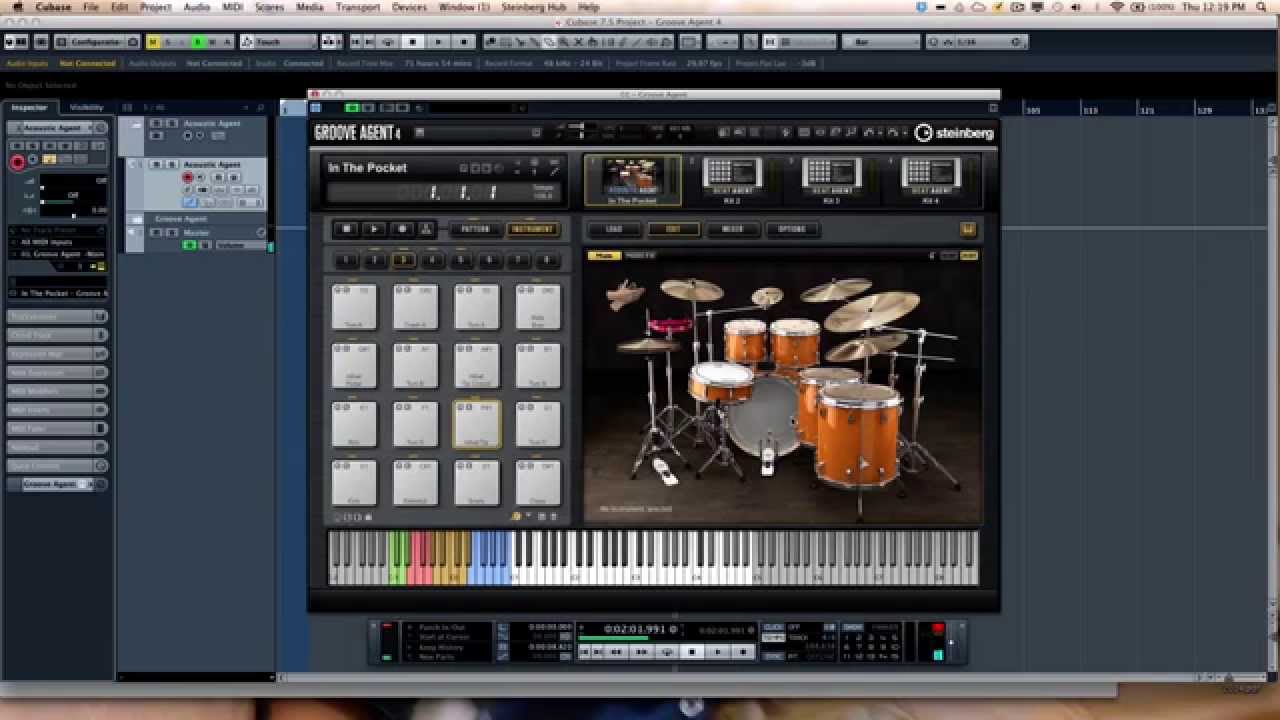Trigger the Kick drum pad

point(354,483)
